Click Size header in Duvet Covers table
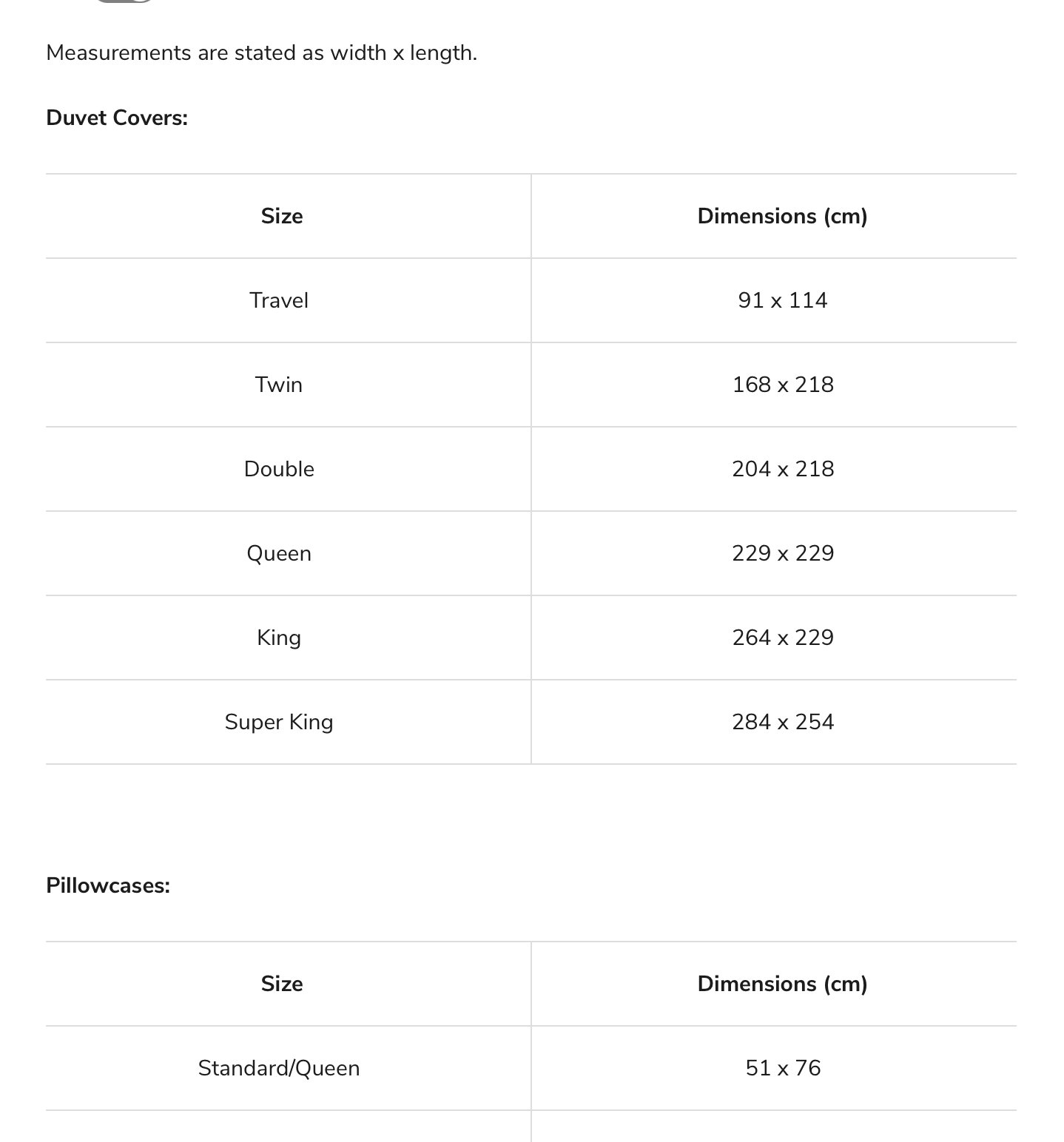Image resolution: width=1064 pixels, height=1142 pixels. 282,216
